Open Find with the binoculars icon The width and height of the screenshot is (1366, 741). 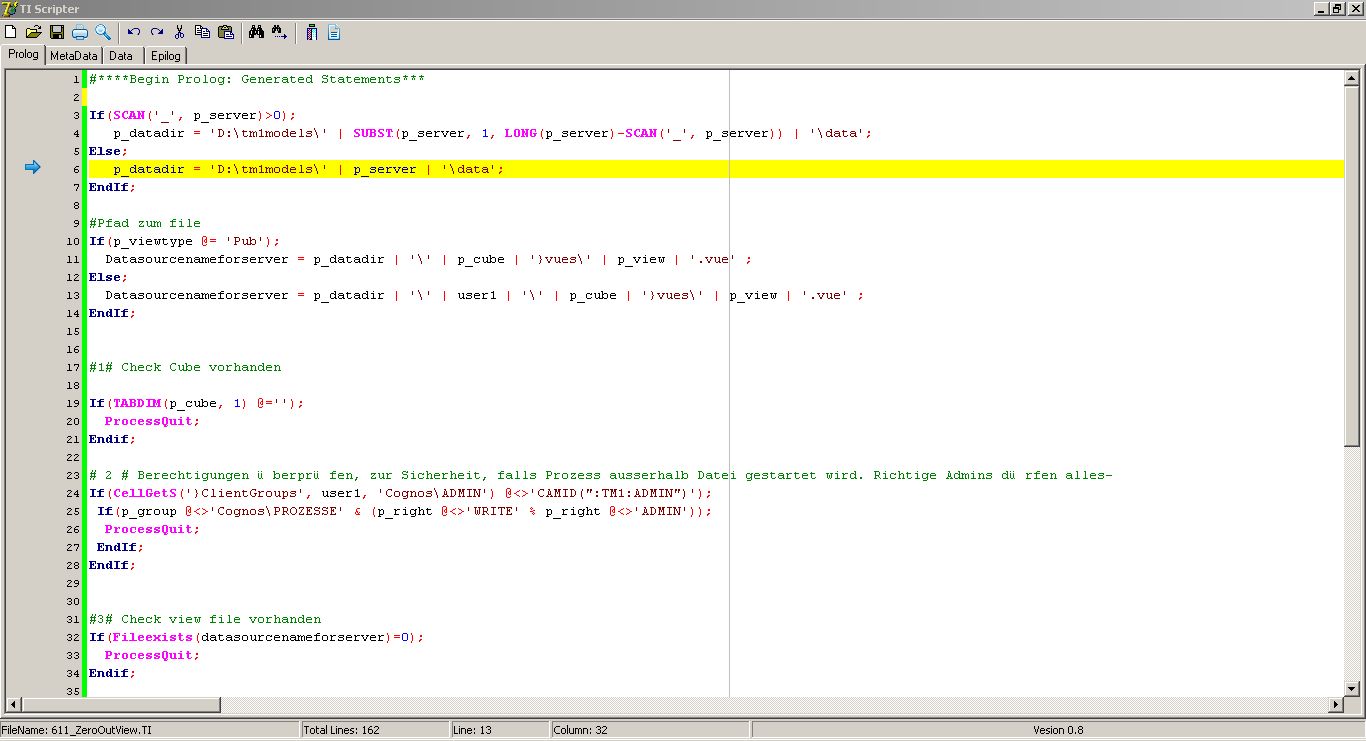257,32
